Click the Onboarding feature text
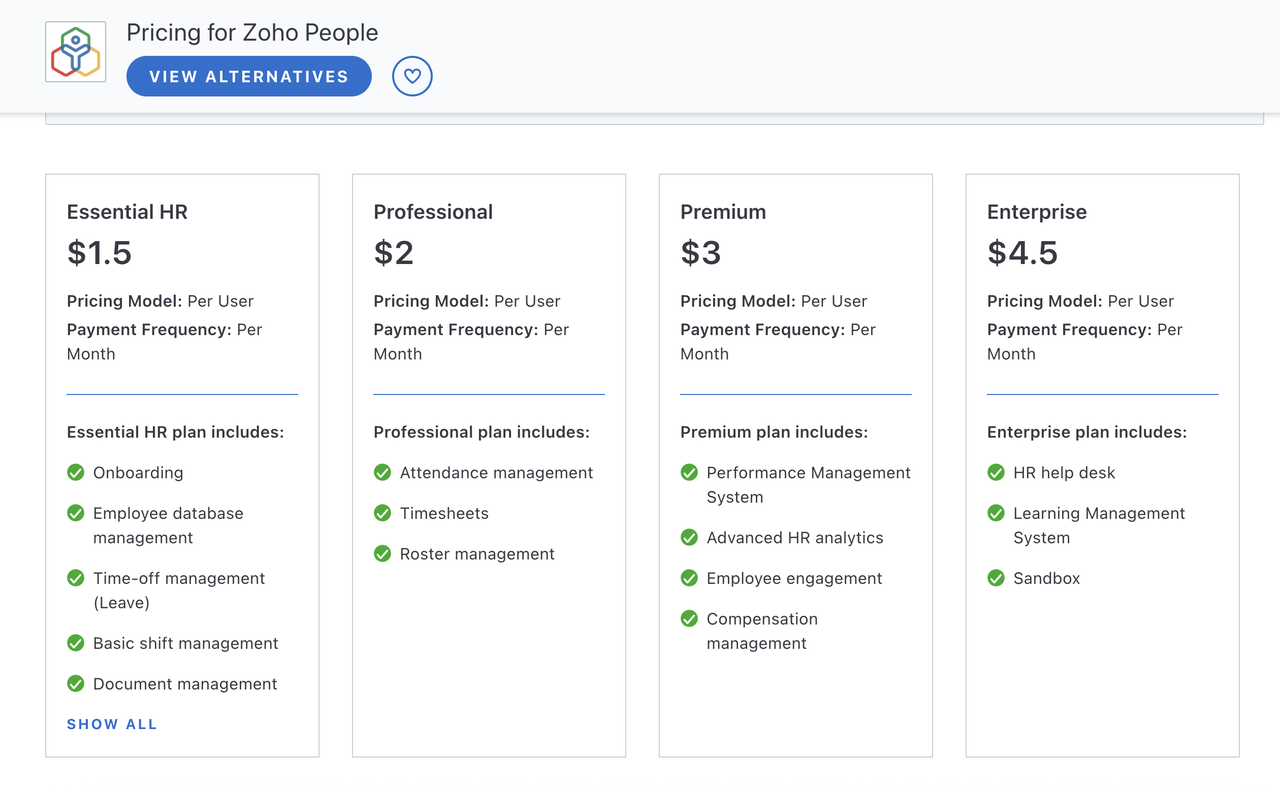The image size is (1280, 789). (x=138, y=473)
